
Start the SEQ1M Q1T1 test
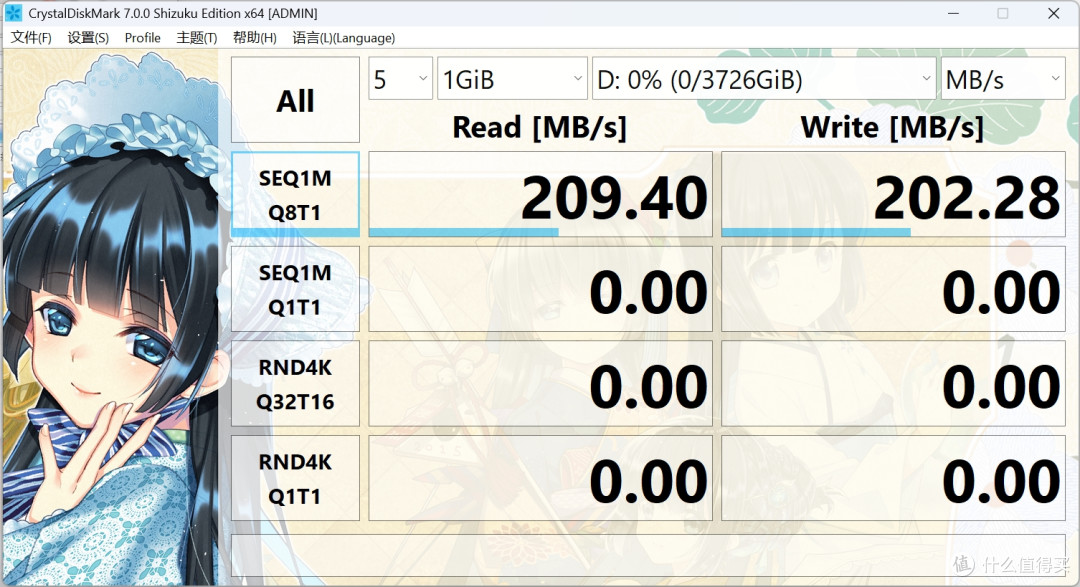click(295, 289)
